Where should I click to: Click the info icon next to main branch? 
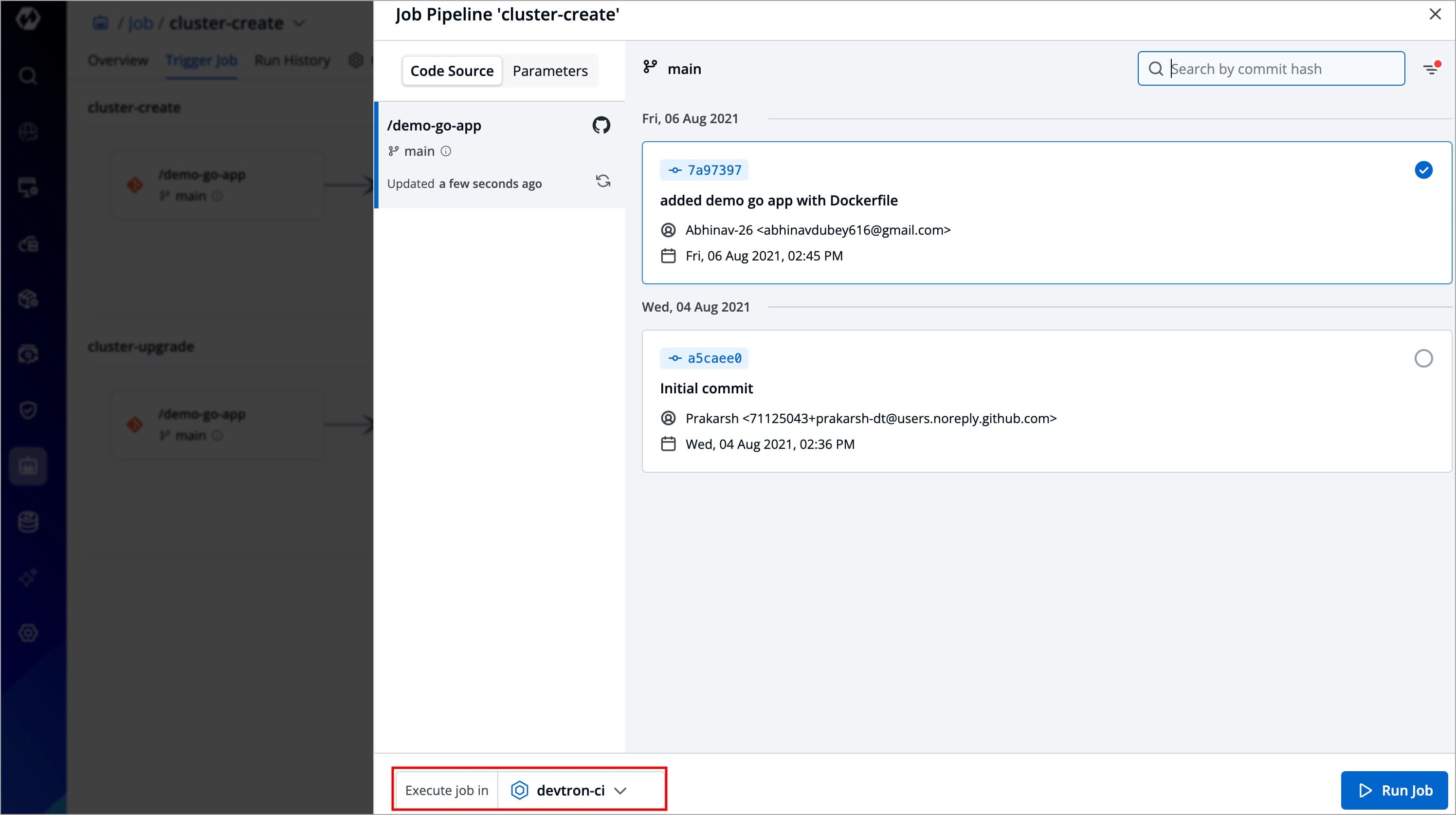(446, 151)
